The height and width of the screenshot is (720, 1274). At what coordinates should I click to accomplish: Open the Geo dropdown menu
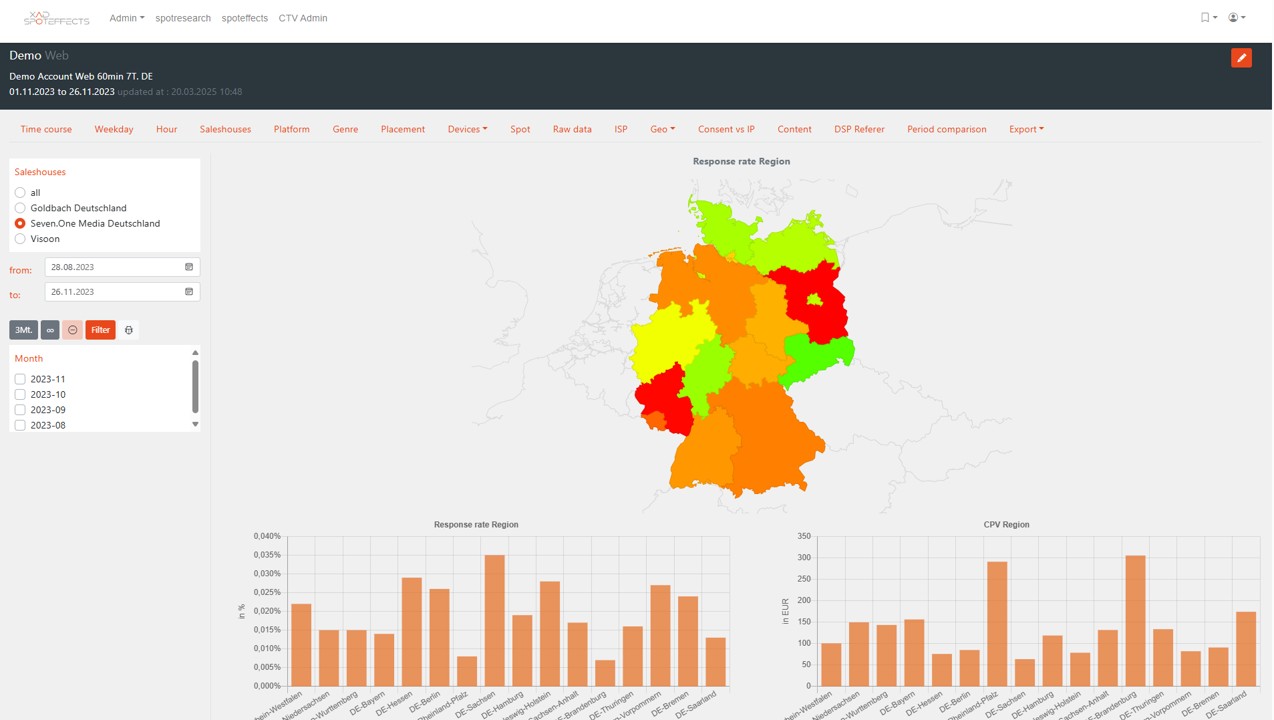click(x=662, y=129)
